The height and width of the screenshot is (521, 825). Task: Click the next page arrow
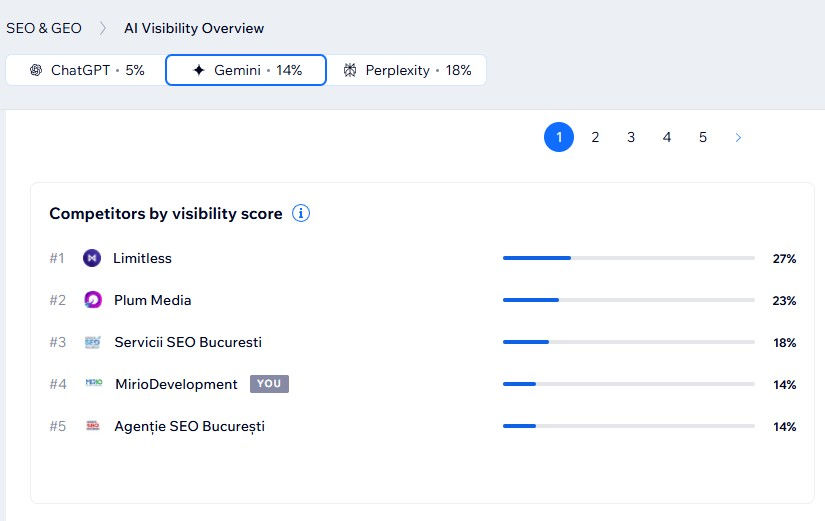coord(738,137)
